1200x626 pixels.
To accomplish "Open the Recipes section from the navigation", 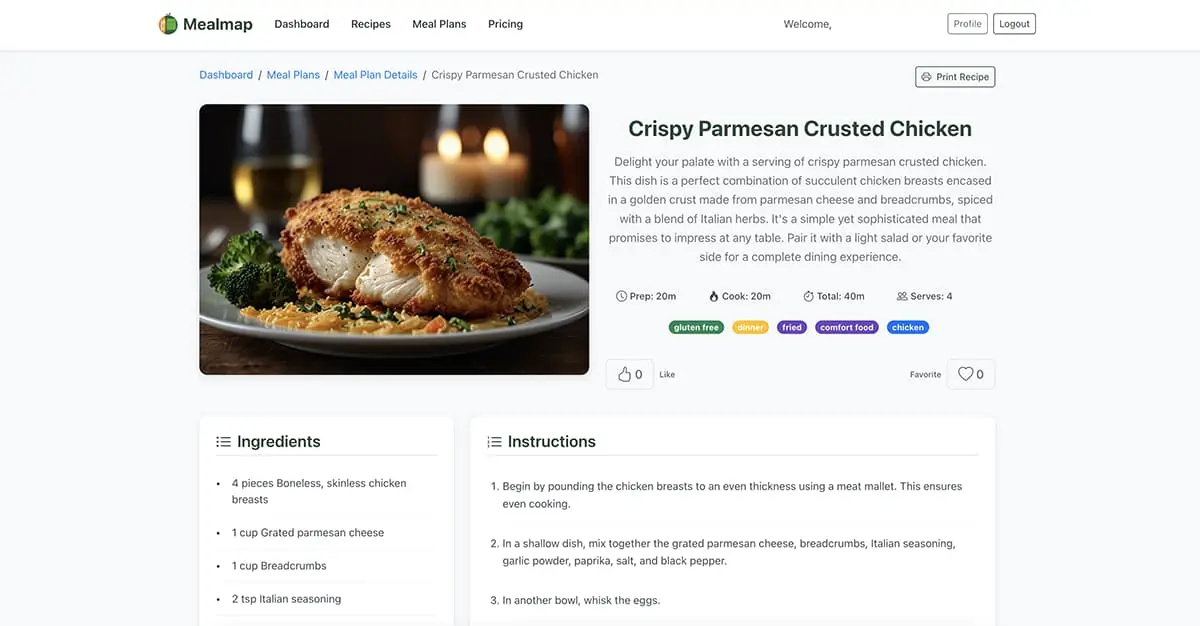I will pos(370,23).
